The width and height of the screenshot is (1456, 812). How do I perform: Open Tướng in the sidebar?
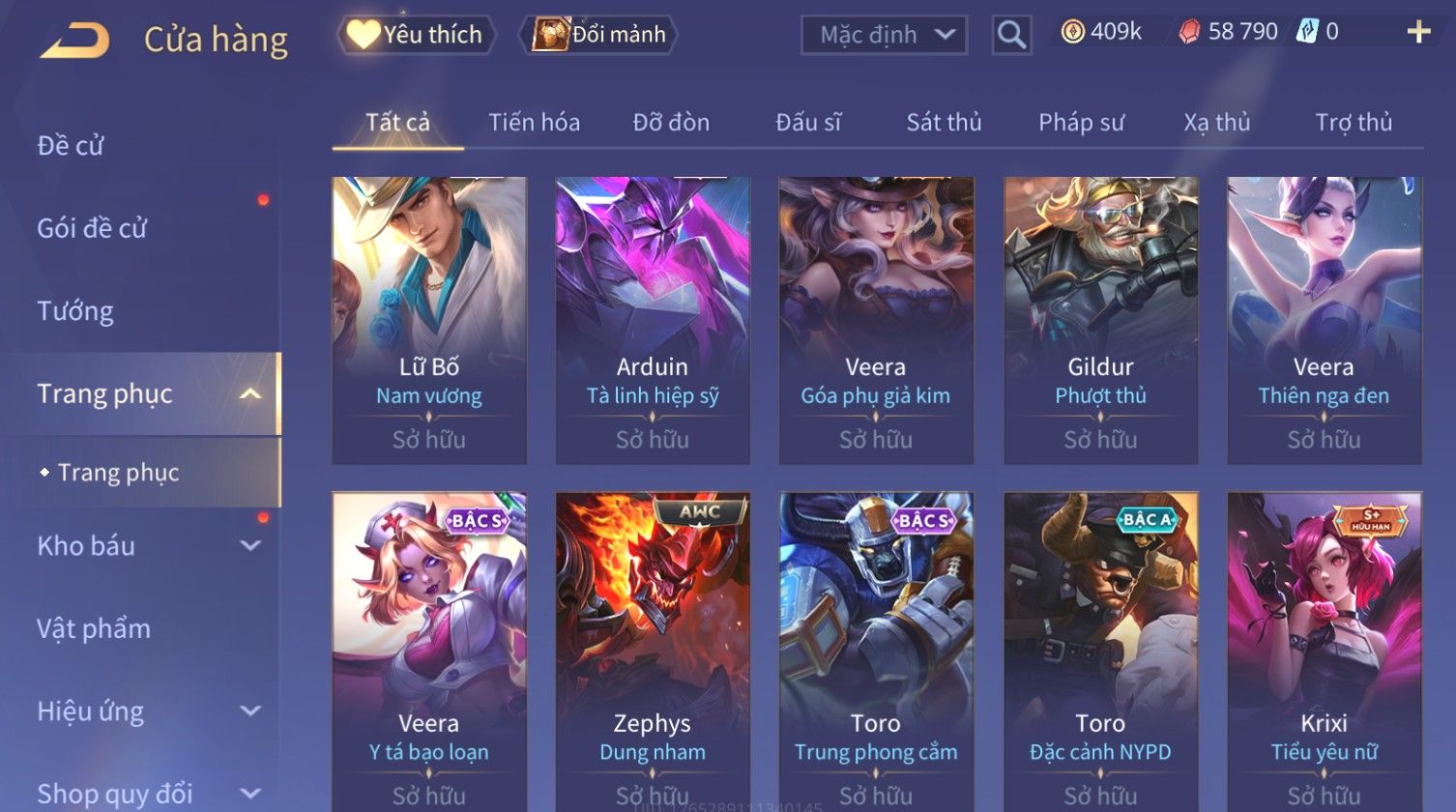coord(75,311)
